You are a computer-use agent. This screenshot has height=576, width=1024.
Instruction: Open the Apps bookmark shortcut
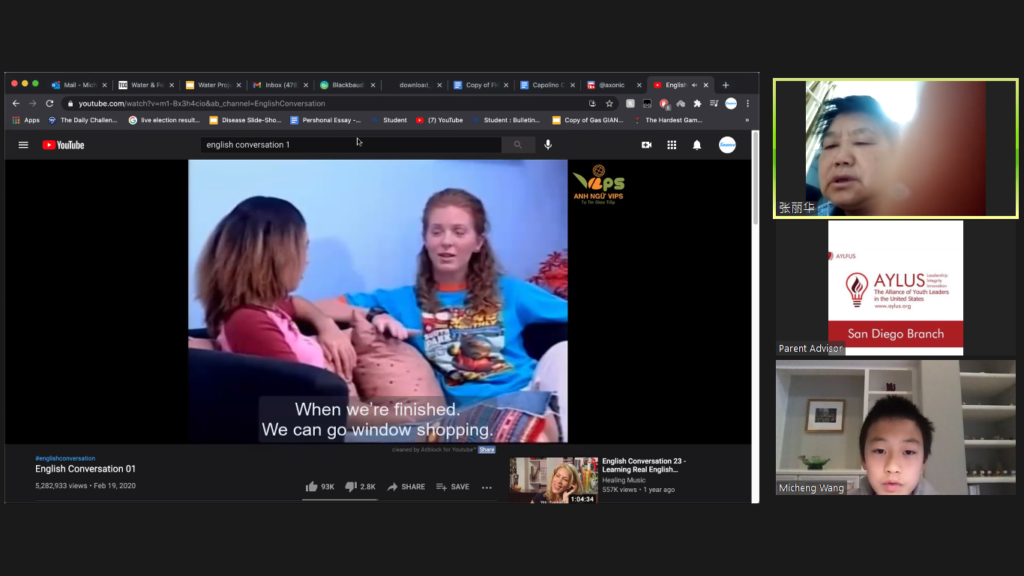point(26,120)
